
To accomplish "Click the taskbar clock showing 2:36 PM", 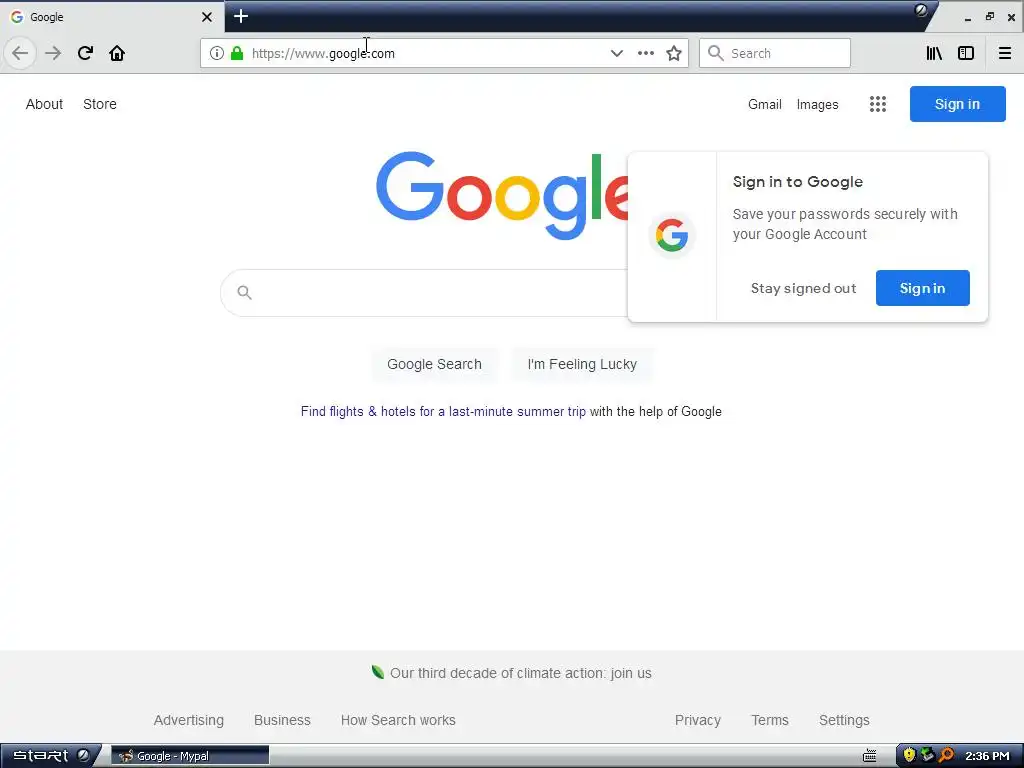I will click(x=987, y=756).
